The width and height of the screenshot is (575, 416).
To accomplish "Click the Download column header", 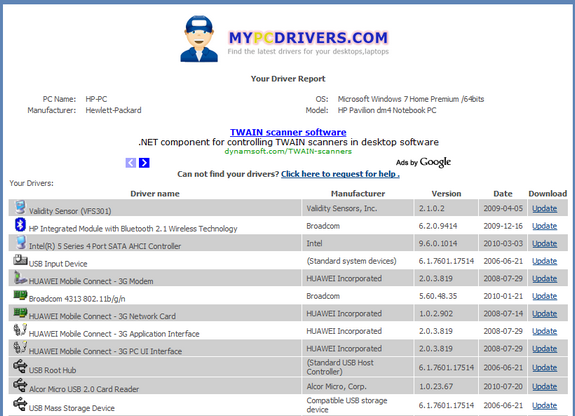I will (547, 194).
